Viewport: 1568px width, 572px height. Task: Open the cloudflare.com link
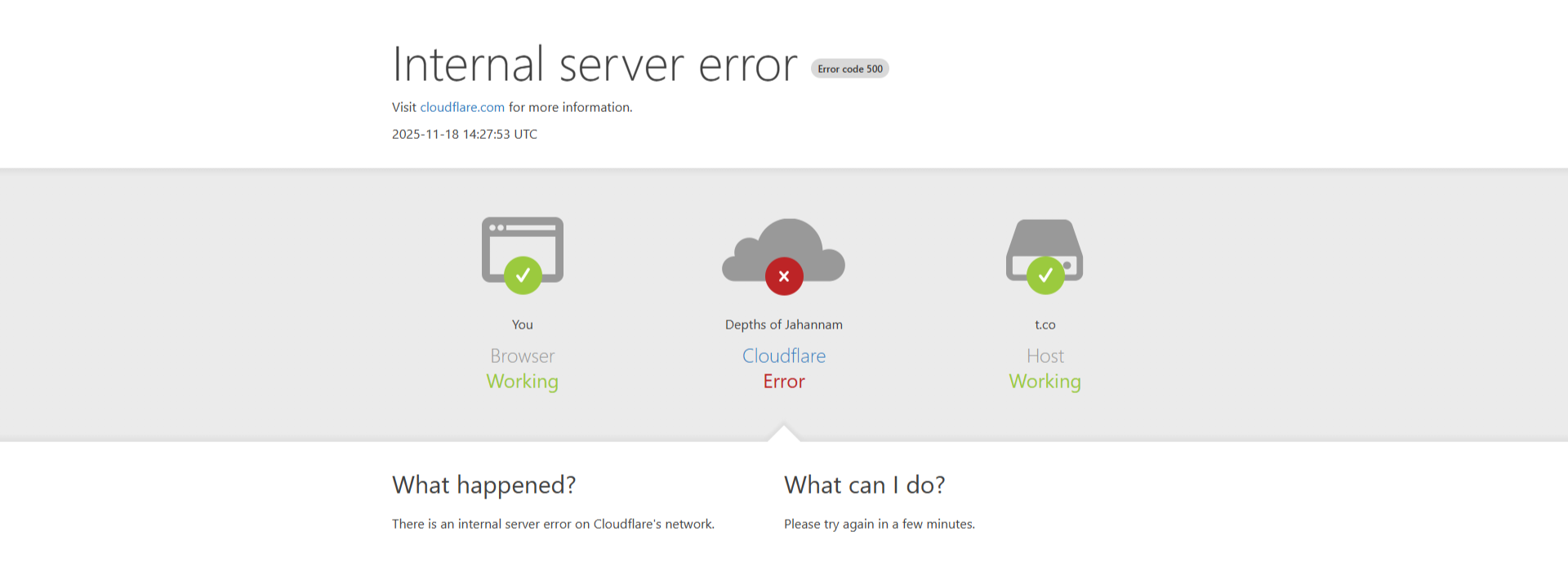coord(462,107)
